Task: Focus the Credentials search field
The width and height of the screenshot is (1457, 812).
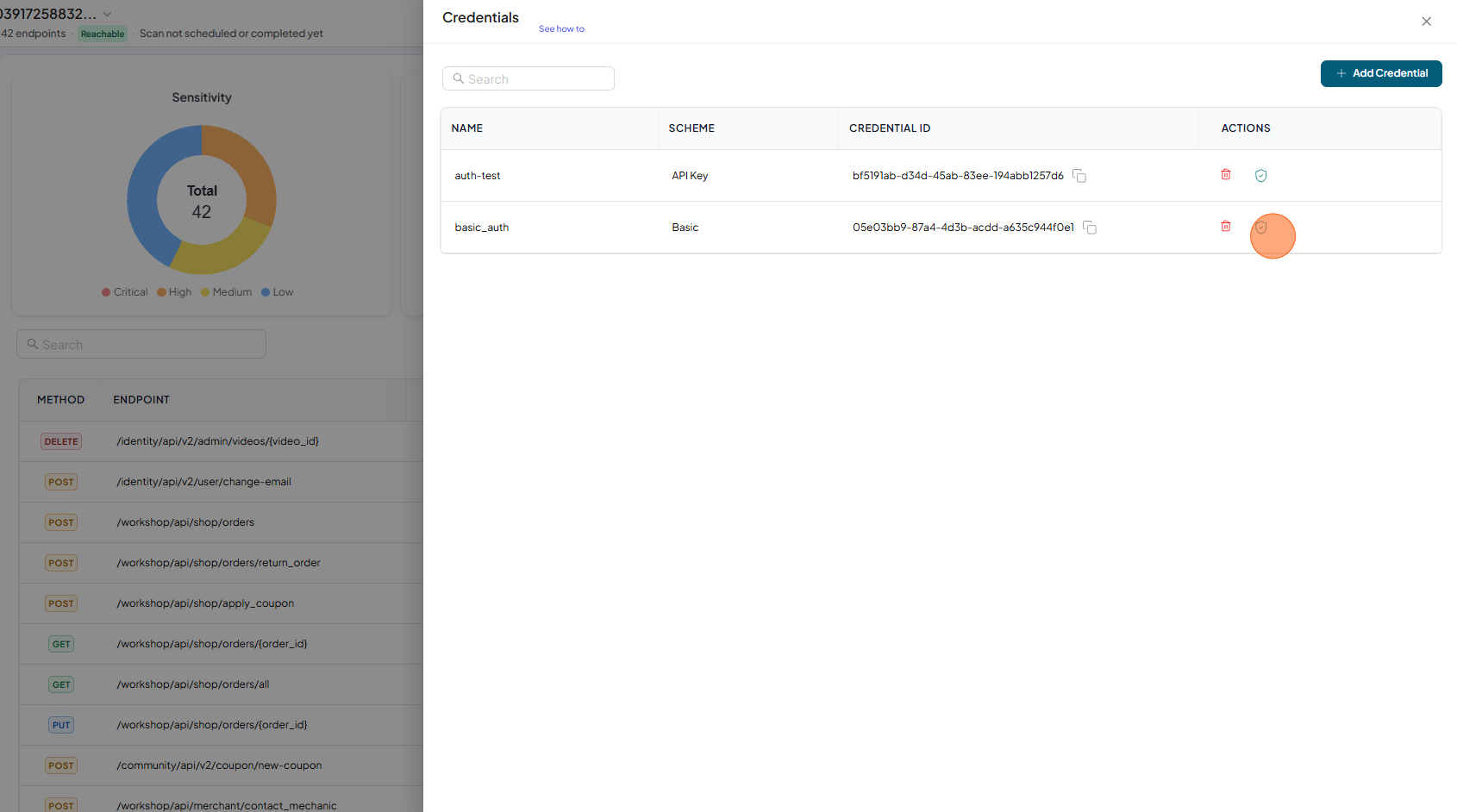Action: 528,78
